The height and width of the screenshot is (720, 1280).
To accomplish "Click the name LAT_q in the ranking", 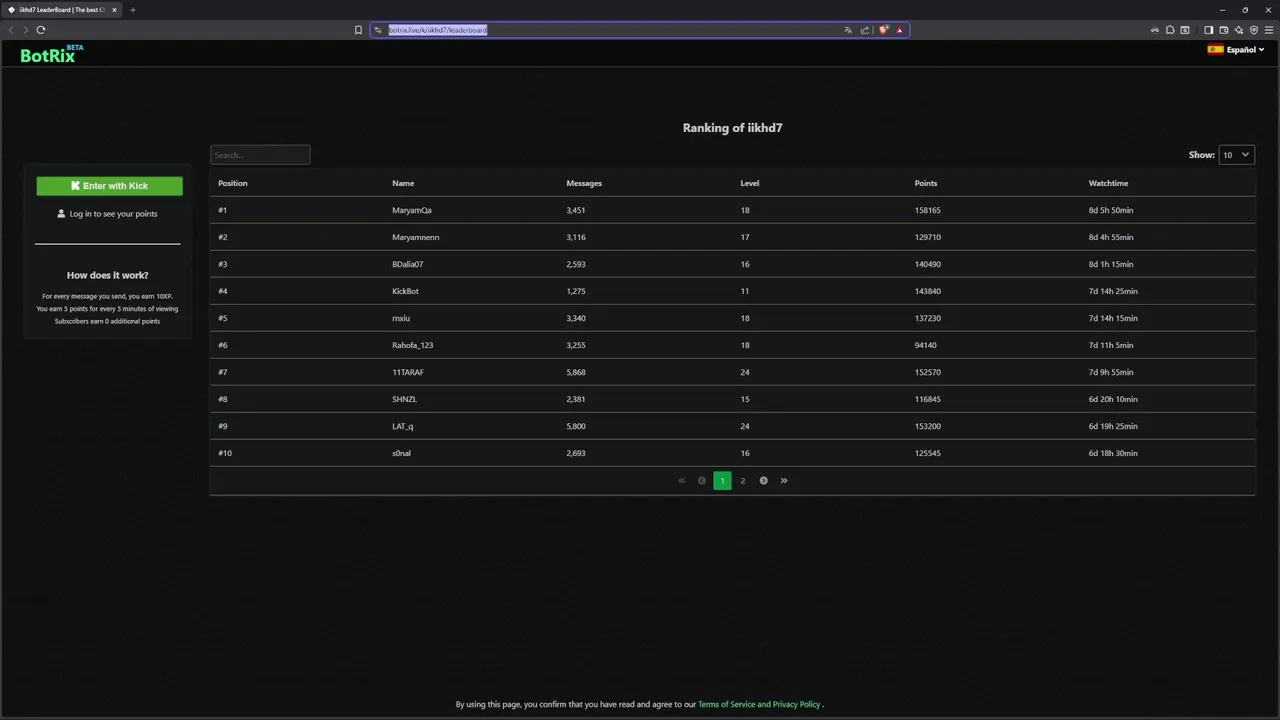I will pos(402,427).
